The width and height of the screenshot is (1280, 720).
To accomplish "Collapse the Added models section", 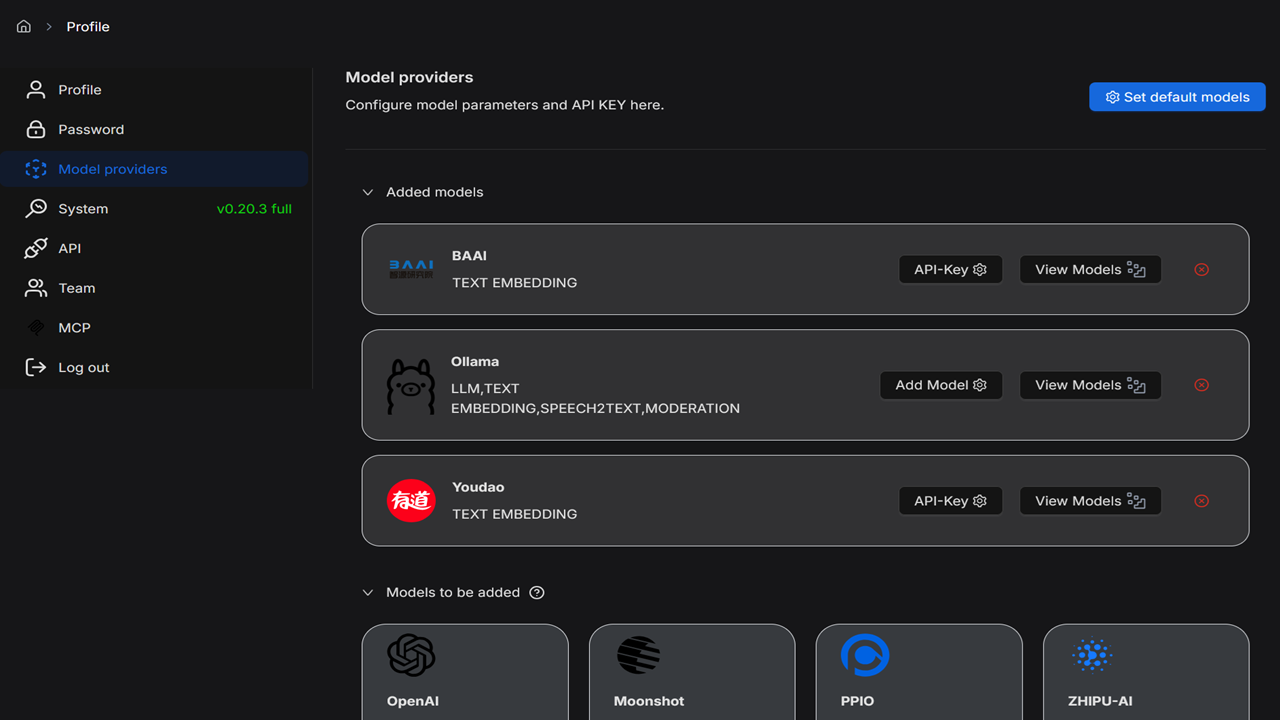I will 368,192.
